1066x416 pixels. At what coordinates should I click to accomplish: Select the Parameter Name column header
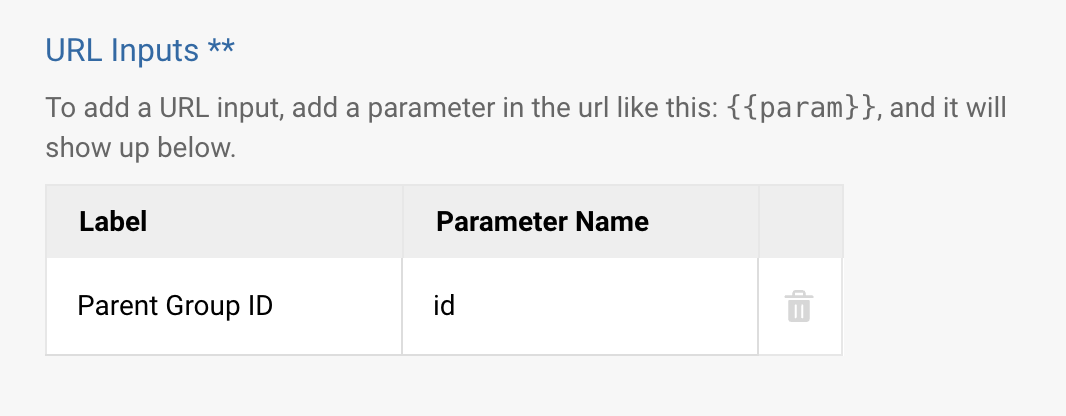click(542, 221)
